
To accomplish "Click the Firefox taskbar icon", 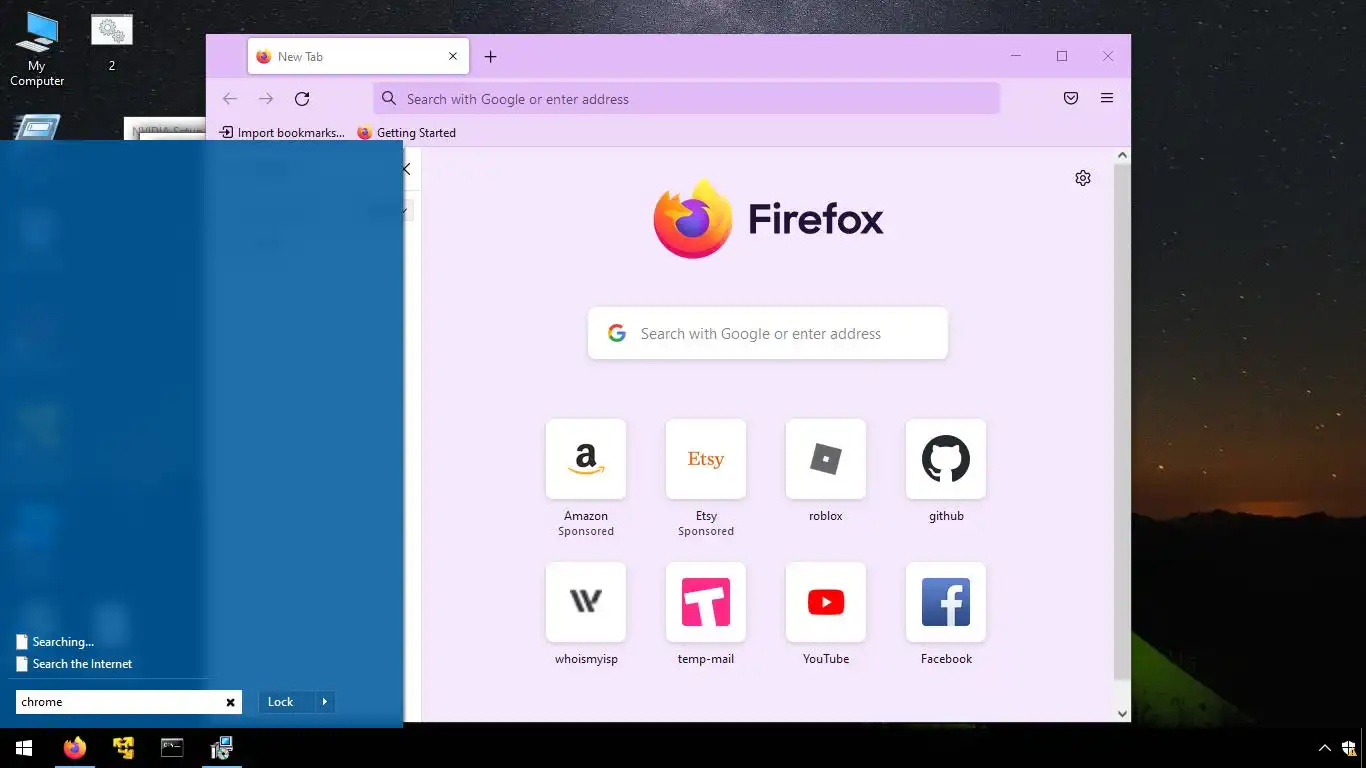I will pos(74,748).
